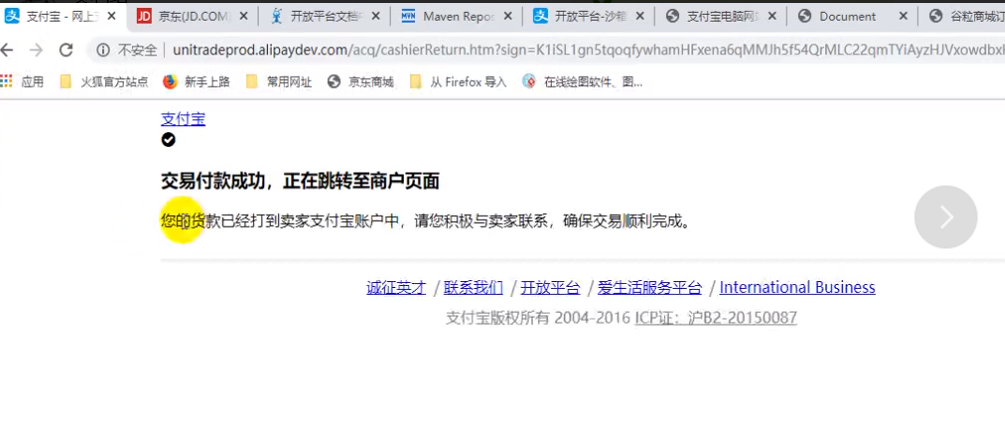Close the 开放平台文档 tab
This screenshot has width=1005, height=428.
(376, 16)
